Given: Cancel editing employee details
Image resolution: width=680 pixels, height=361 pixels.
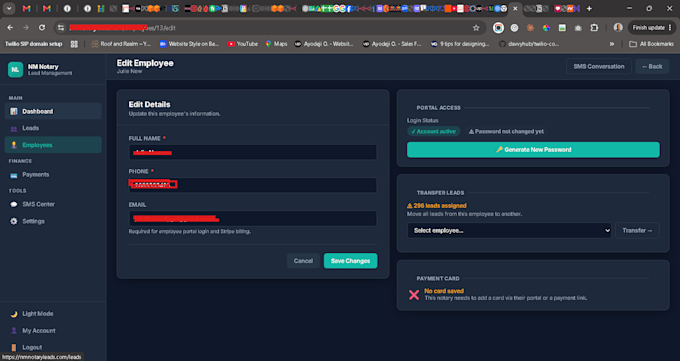Looking at the screenshot, I should [303, 261].
